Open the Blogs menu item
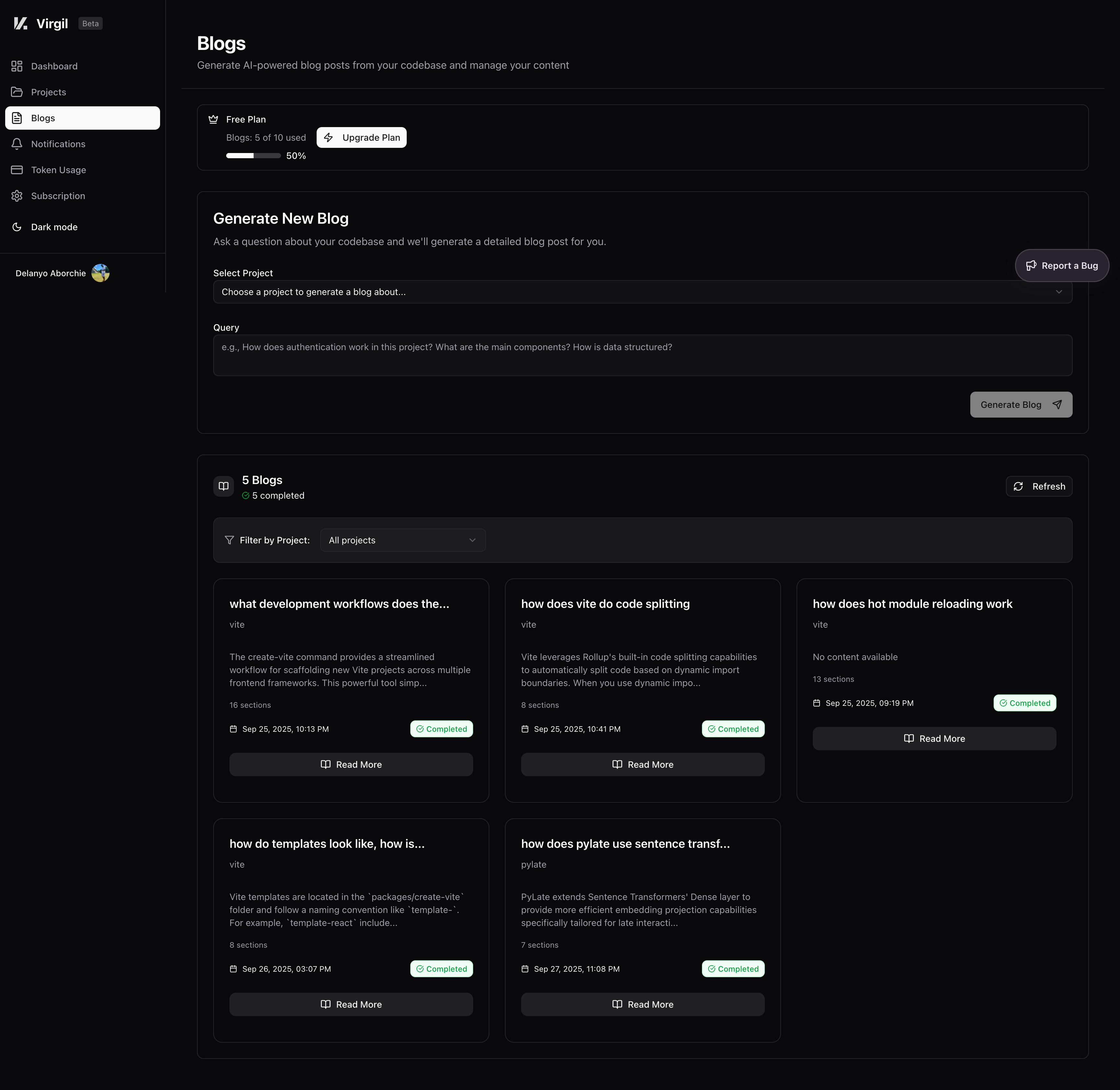 tap(82, 118)
